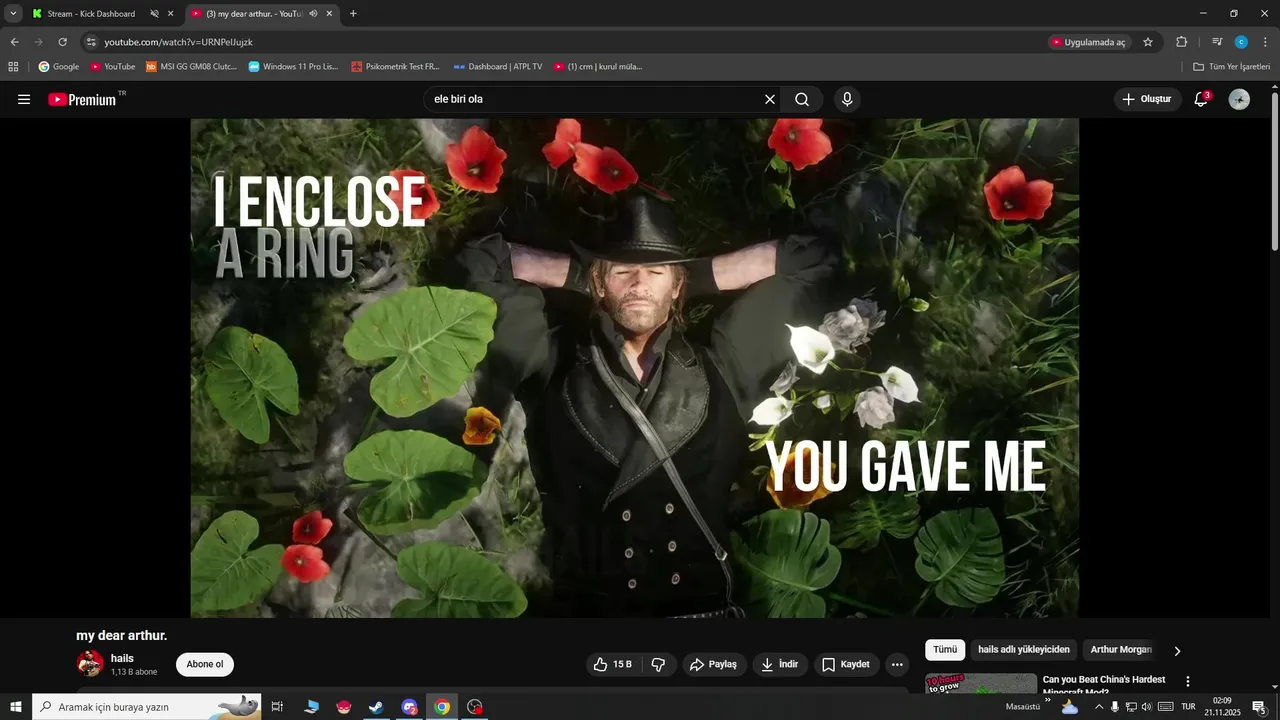Click the Kaydet save button
1280x720 pixels.
[846, 664]
